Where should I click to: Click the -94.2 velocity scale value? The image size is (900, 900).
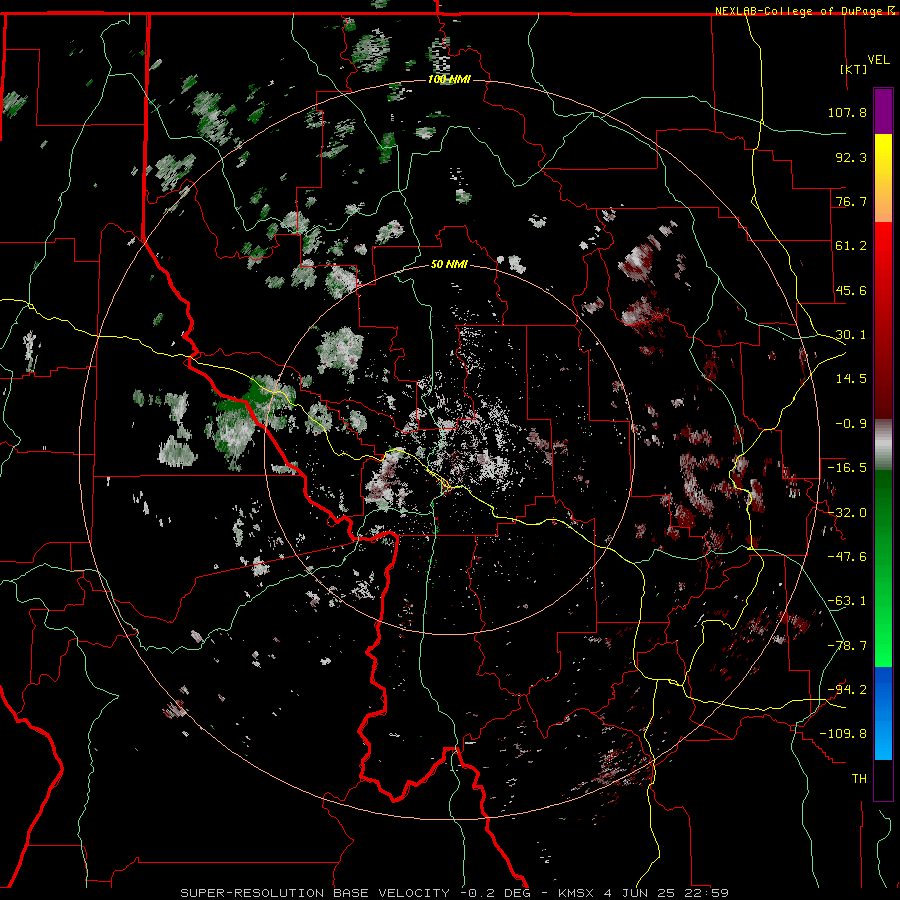(x=847, y=690)
